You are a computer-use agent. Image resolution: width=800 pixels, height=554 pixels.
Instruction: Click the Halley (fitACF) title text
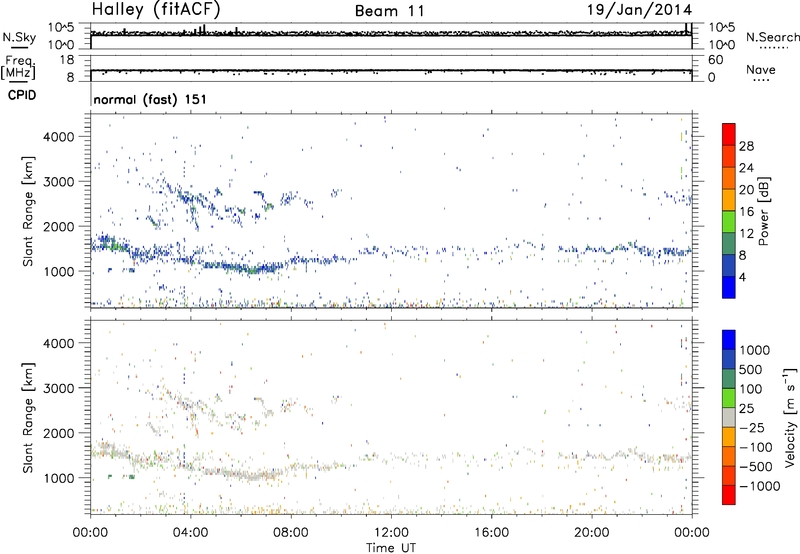(x=156, y=9)
